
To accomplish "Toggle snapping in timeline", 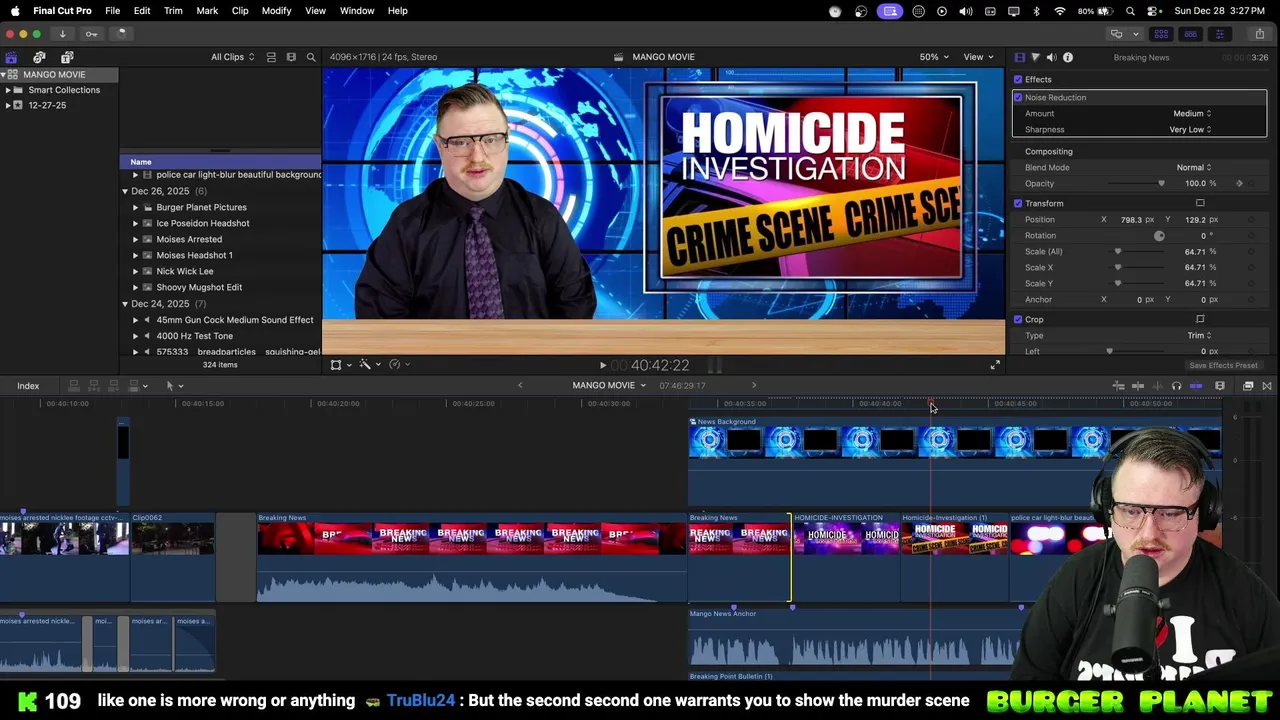I will point(1196,386).
